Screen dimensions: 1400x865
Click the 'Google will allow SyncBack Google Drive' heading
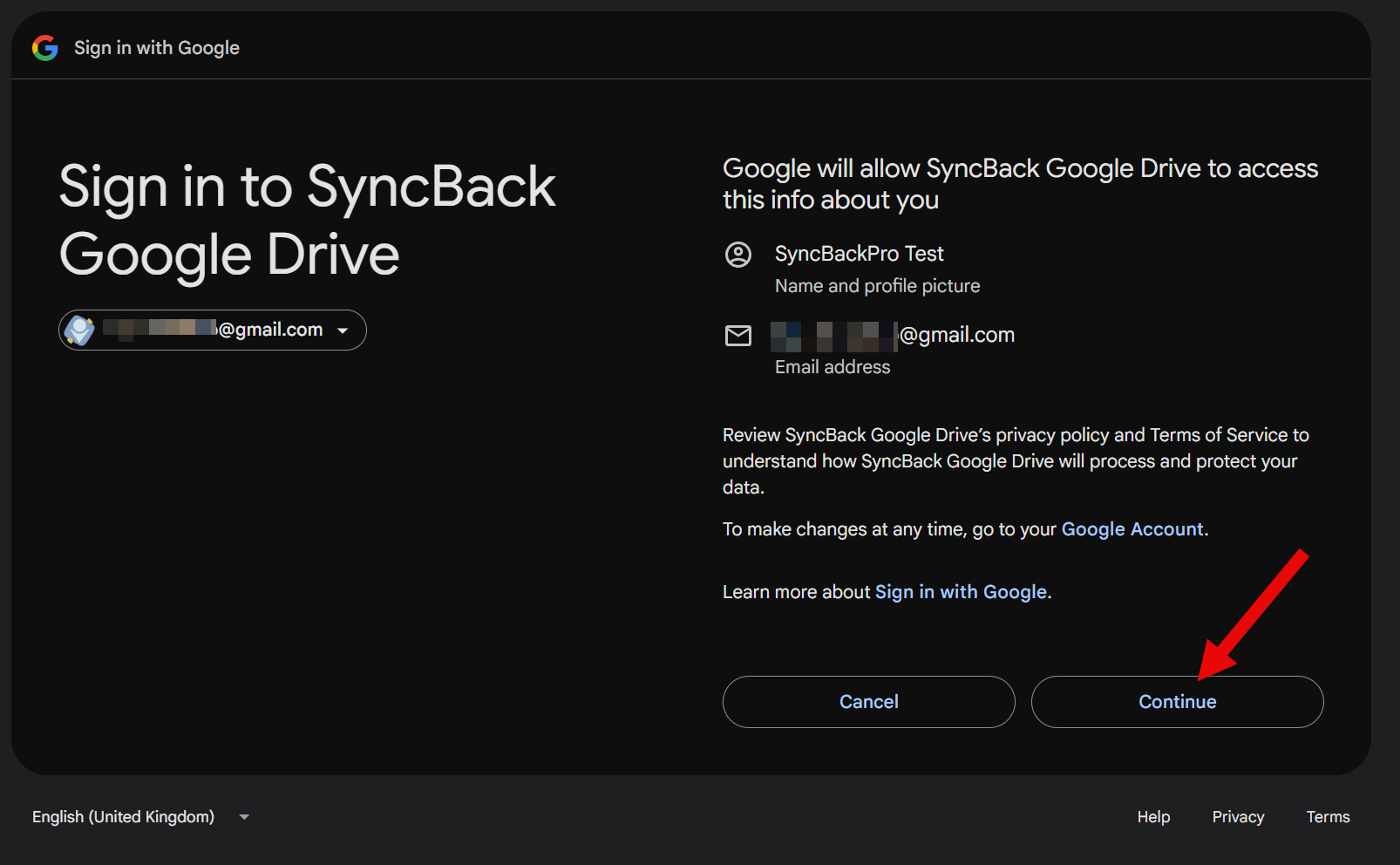pos(1020,184)
